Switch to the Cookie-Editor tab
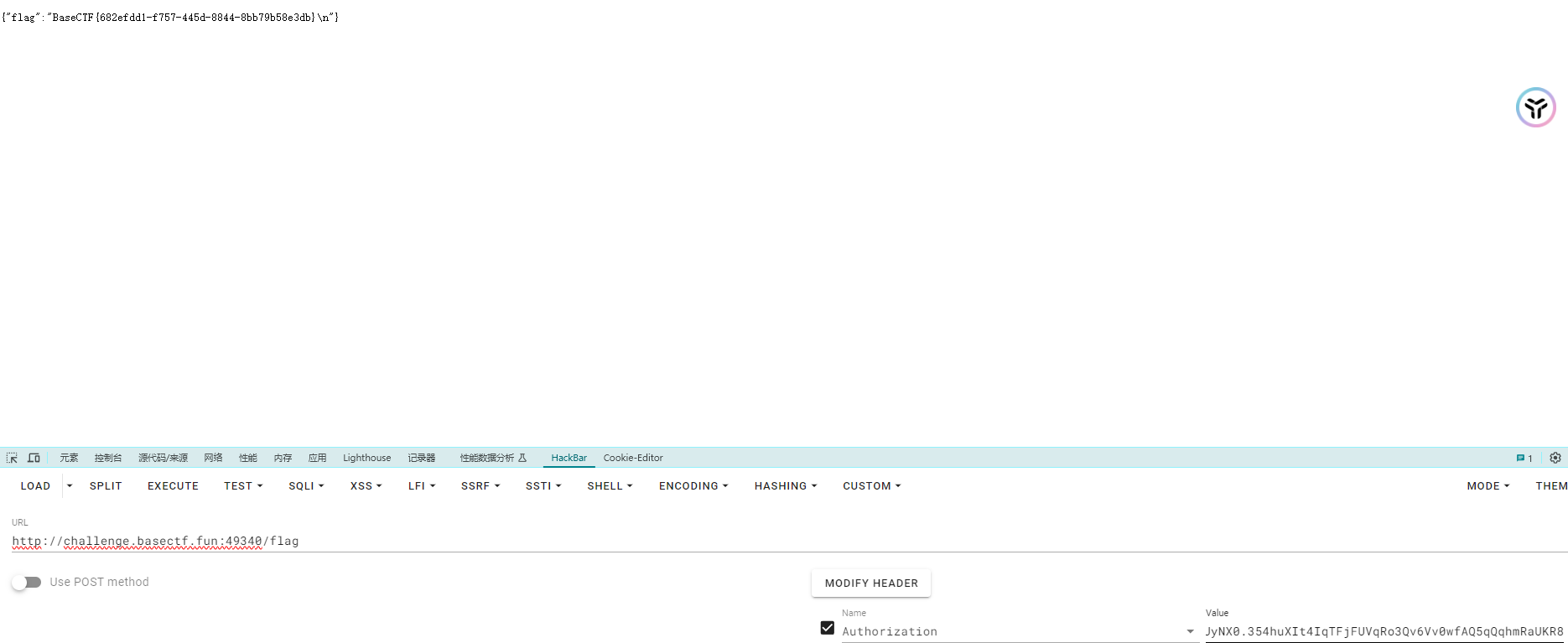The width and height of the screenshot is (1568, 643). coord(633,458)
